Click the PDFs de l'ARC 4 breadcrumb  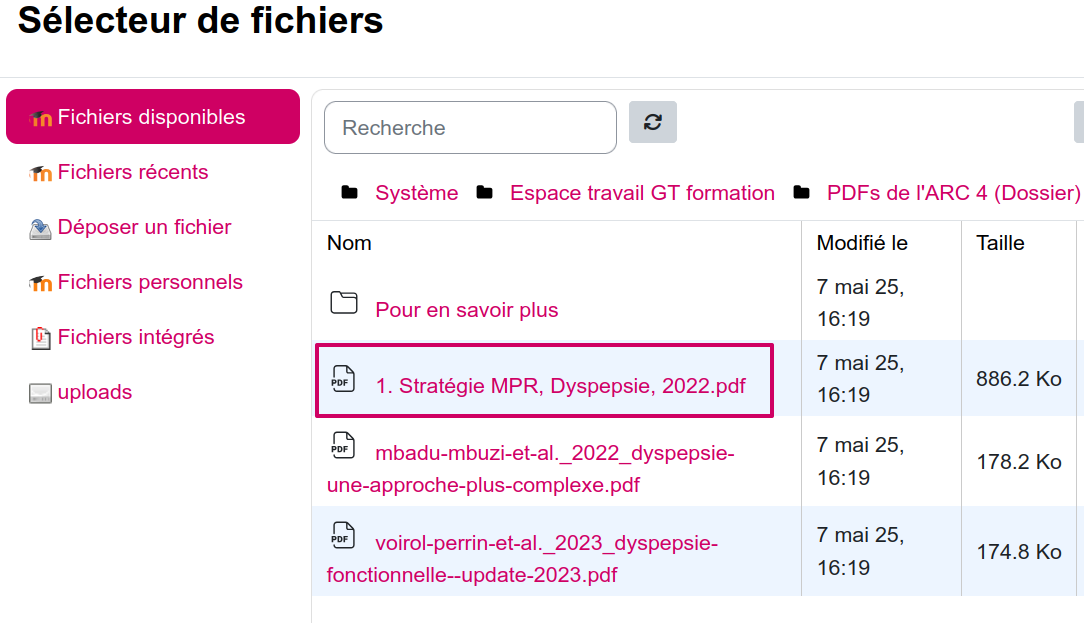(x=953, y=193)
